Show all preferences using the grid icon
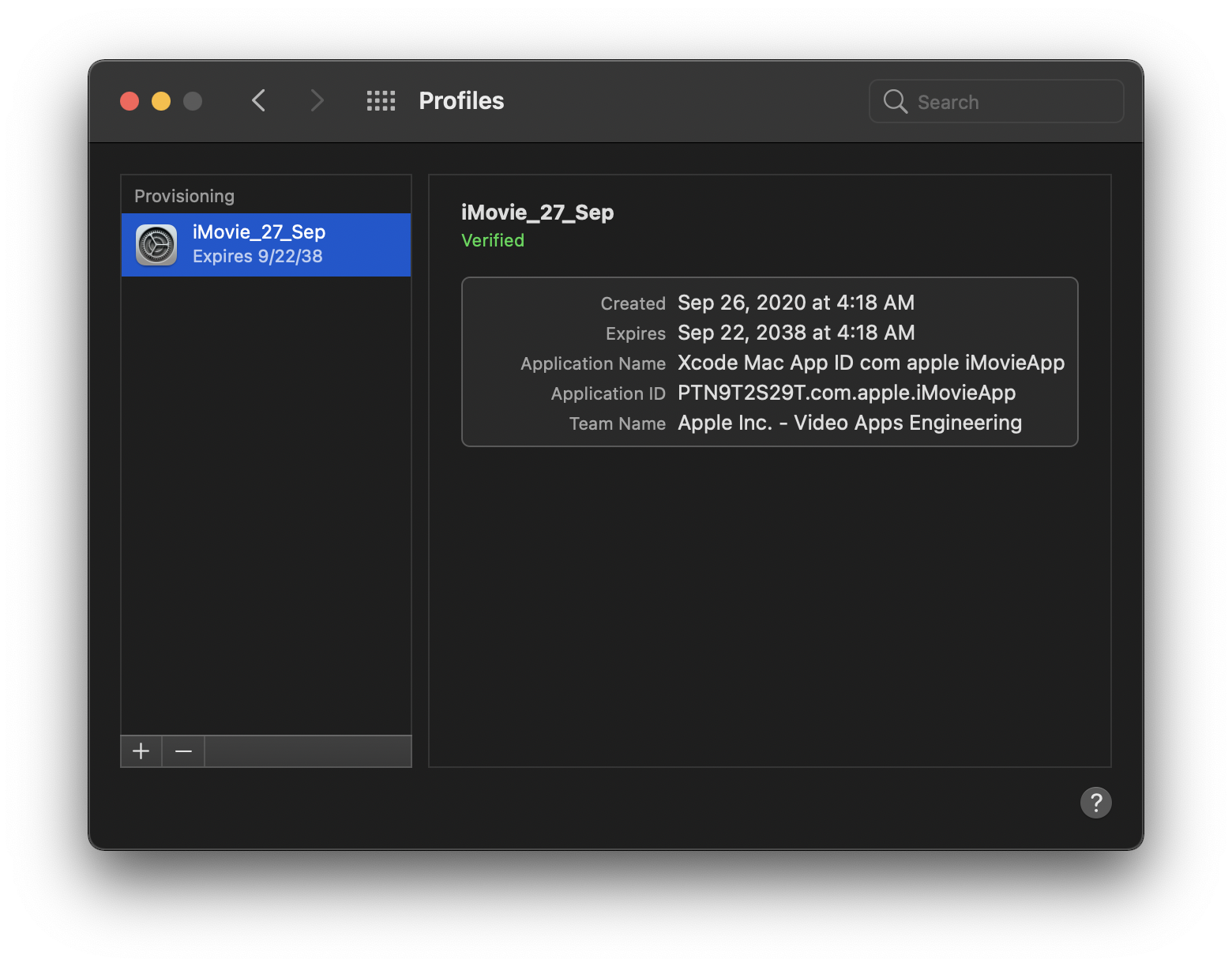The width and height of the screenshot is (1232, 967). [381, 100]
